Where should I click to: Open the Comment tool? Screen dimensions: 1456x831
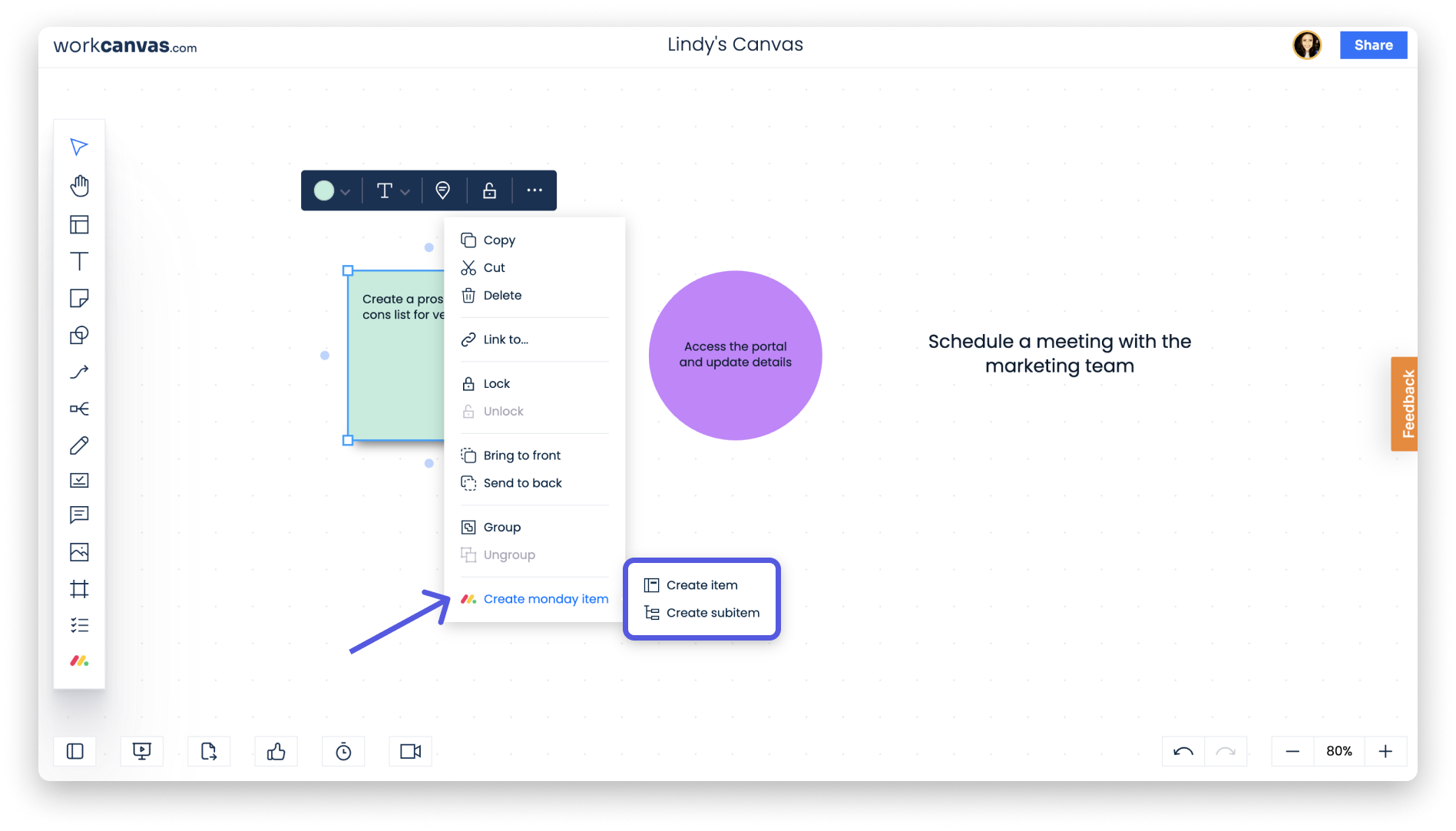(x=79, y=515)
